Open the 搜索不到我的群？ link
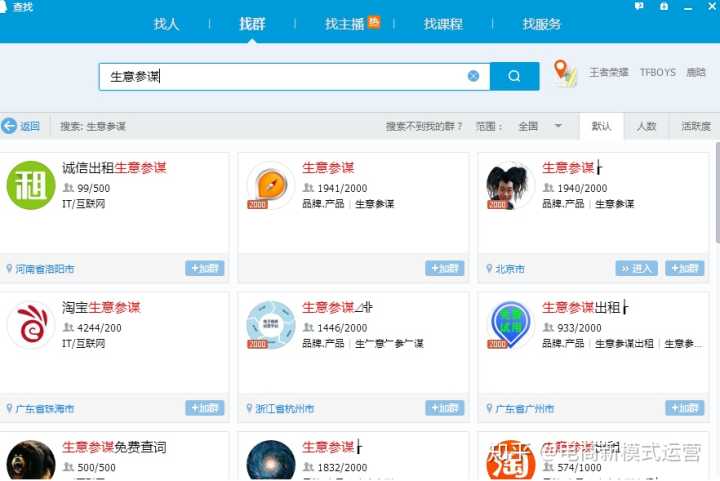This screenshot has width=720, height=481. click(423, 126)
